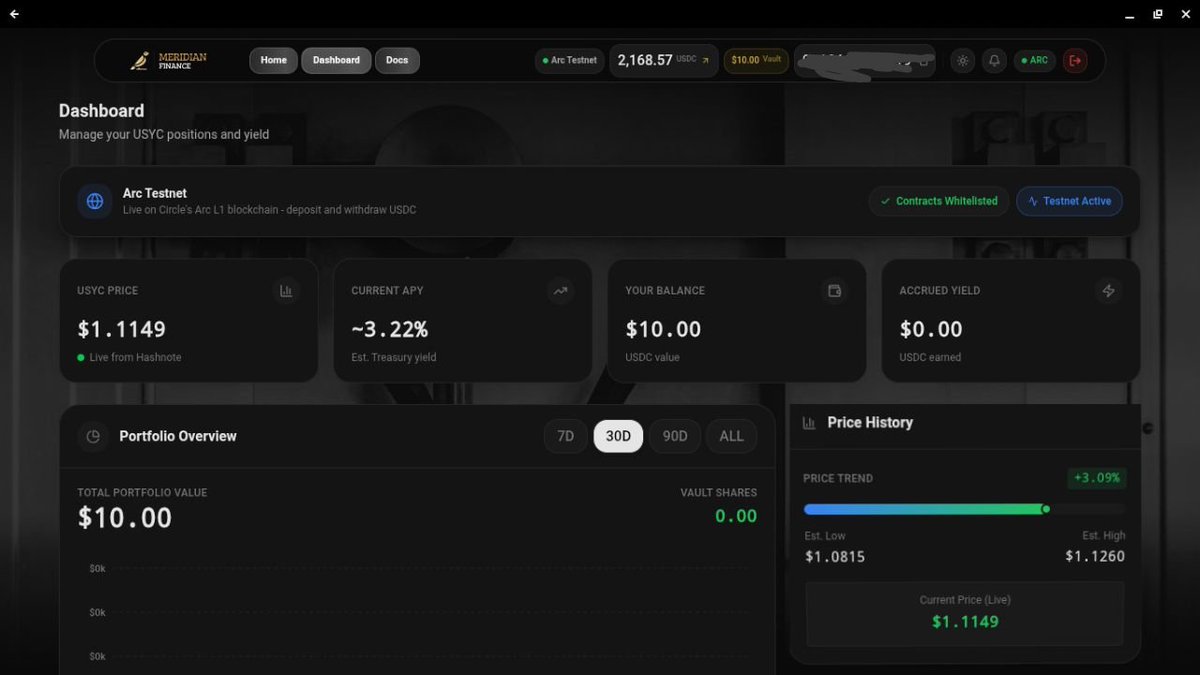Open notifications bell
1200x675 pixels.
994,61
